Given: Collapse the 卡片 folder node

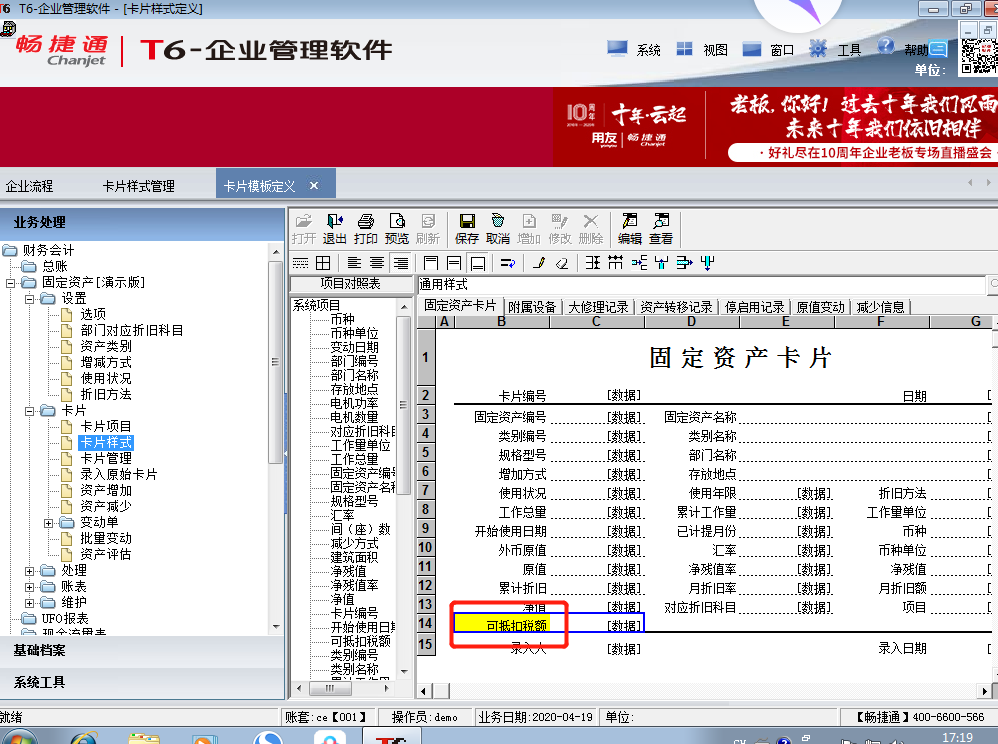Looking at the screenshot, I should (29, 411).
